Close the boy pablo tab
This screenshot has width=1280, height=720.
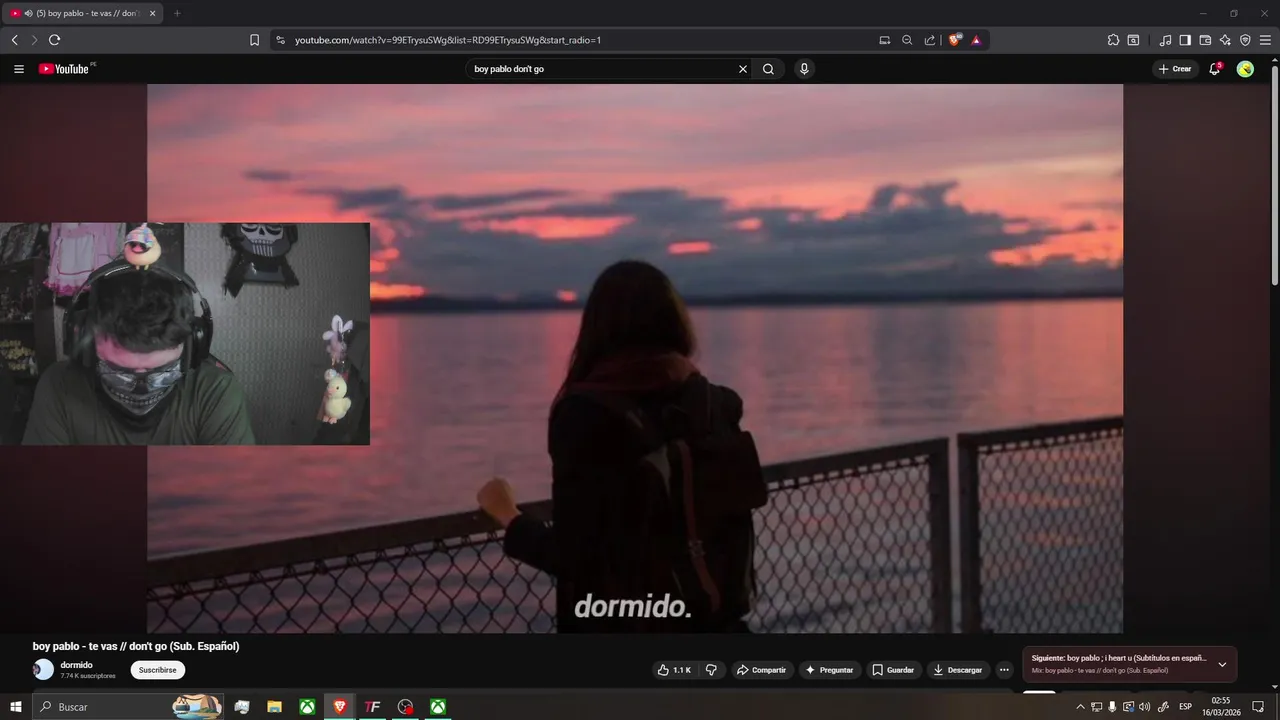click(x=152, y=13)
